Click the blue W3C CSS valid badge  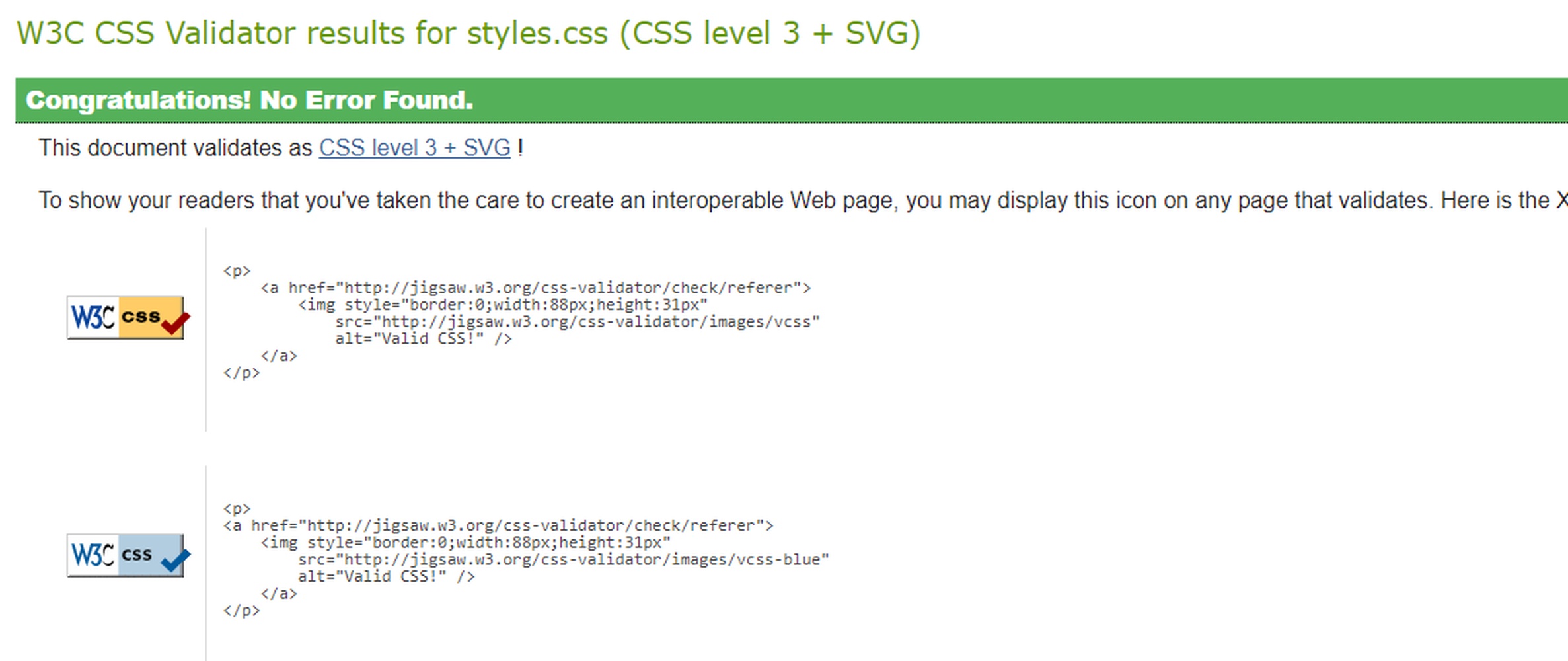click(128, 555)
